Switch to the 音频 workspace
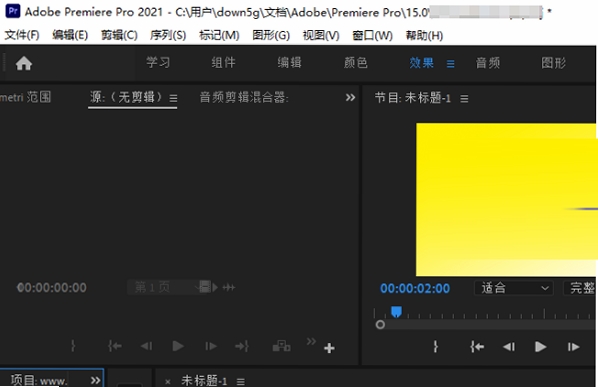 [488, 63]
